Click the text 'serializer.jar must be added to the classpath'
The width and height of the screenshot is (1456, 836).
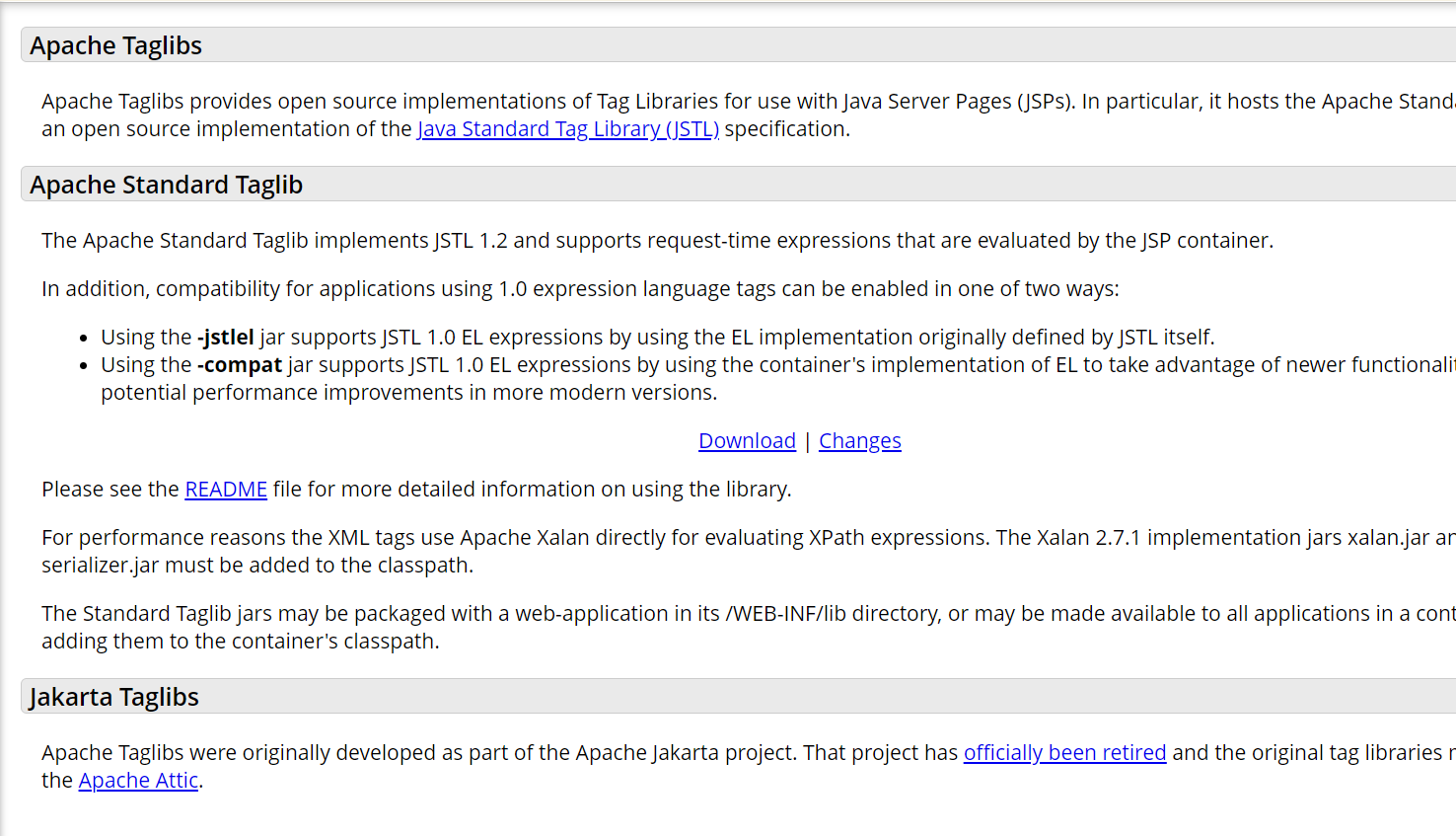(257, 566)
